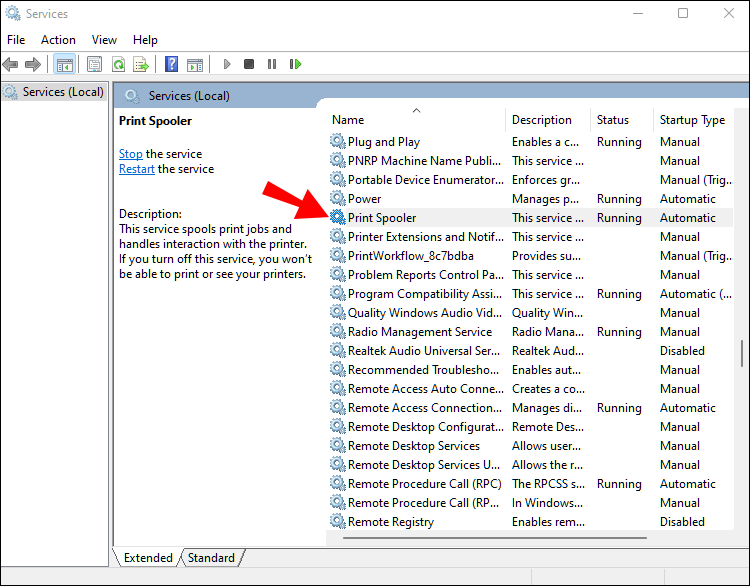Maximize the Services window
Viewport: 750px width, 586px height.
coord(683,13)
